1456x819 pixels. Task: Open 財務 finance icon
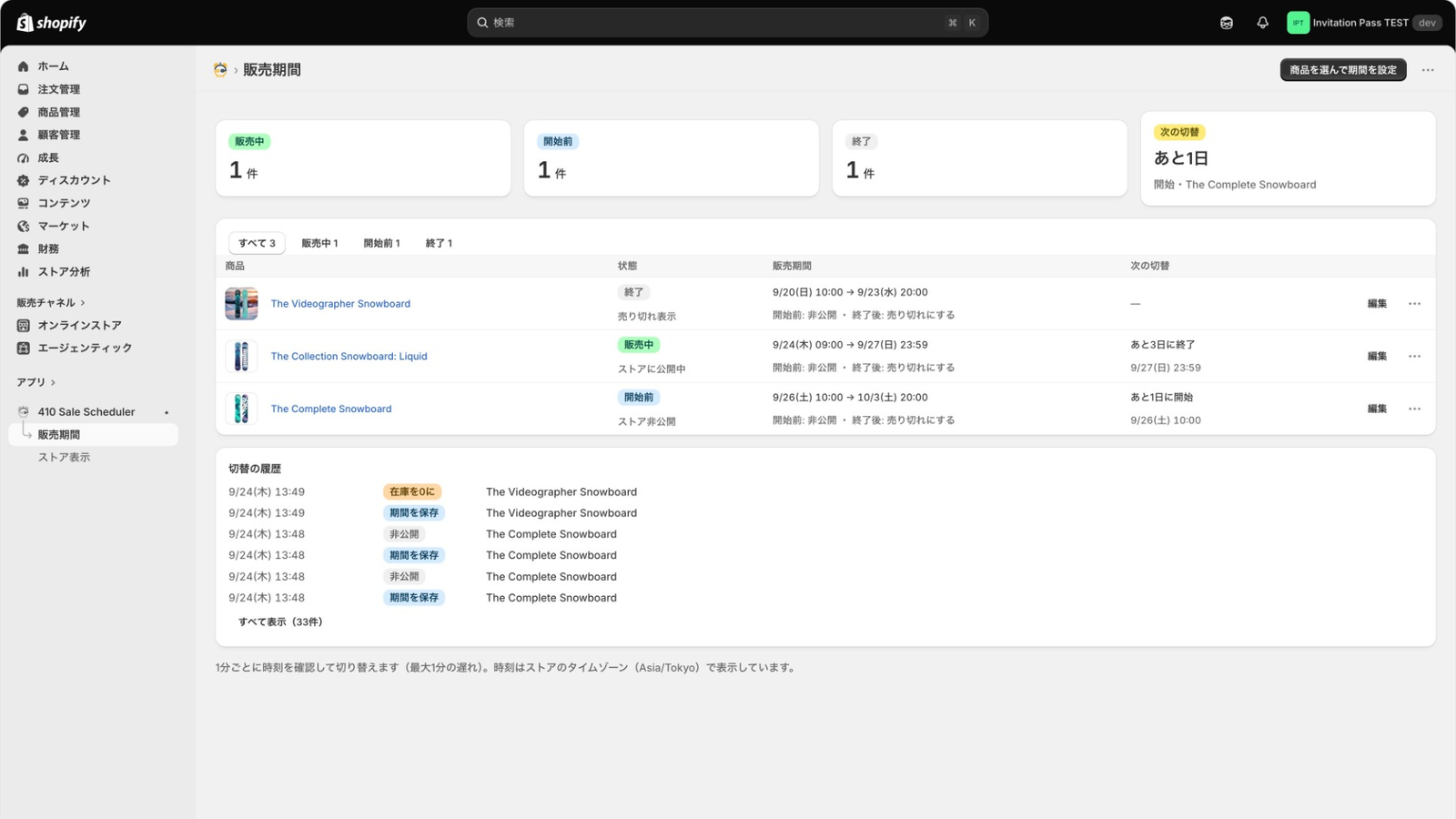click(24, 248)
